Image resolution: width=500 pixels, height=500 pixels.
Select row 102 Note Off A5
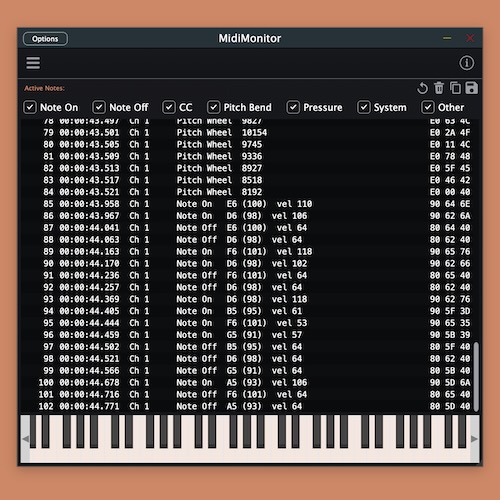pyautogui.click(x=248, y=406)
